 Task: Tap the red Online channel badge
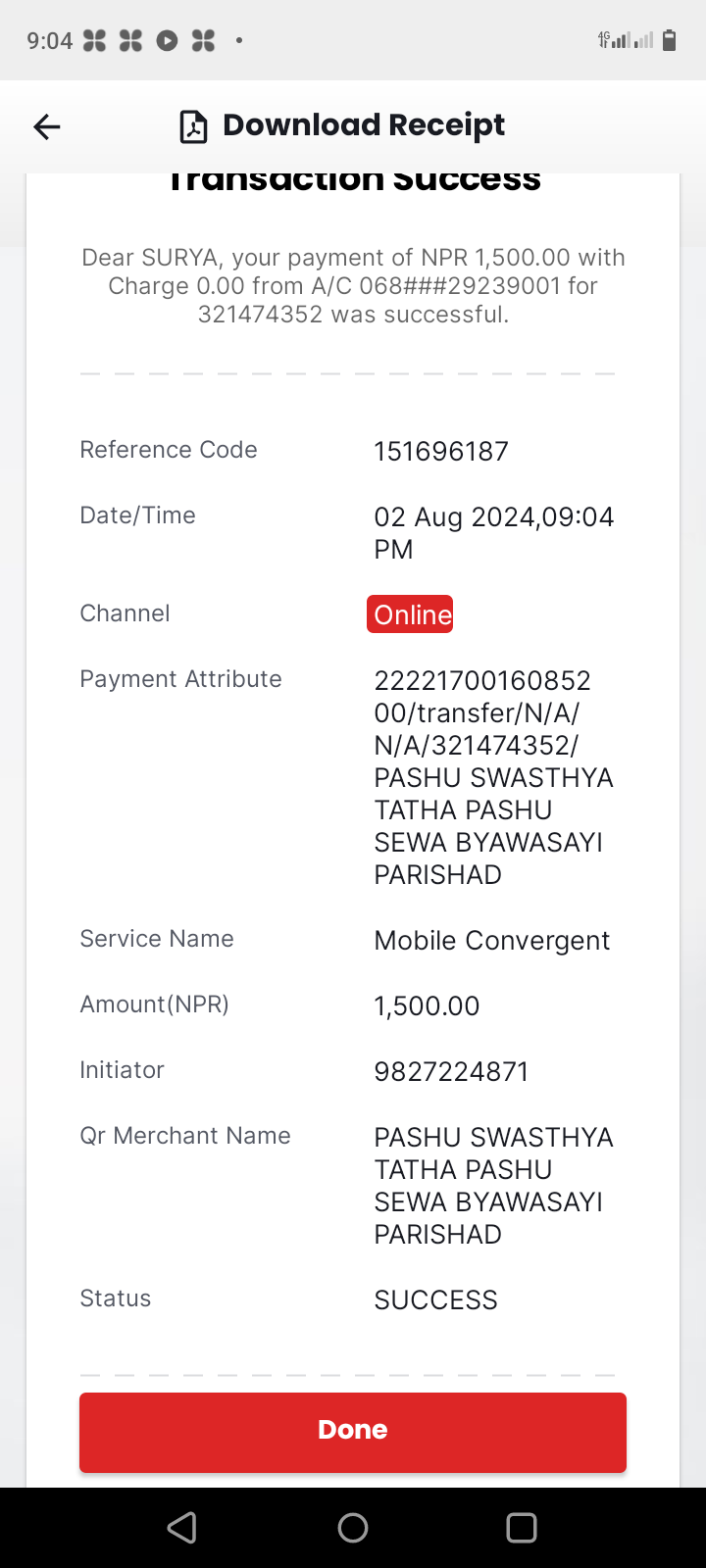click(x=410, y=614)
